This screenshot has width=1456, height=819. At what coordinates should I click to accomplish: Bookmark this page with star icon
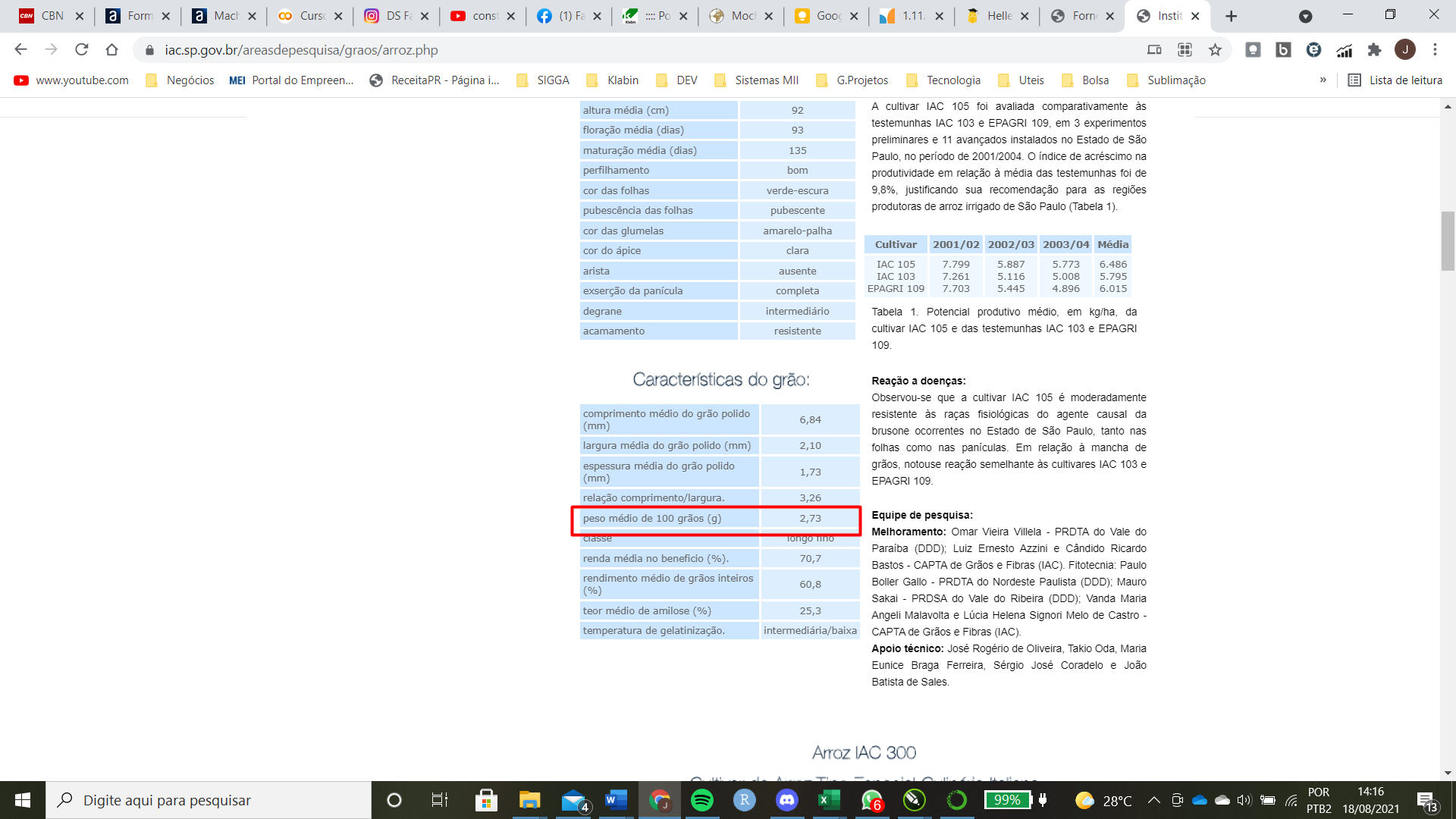pos(1215,50)
